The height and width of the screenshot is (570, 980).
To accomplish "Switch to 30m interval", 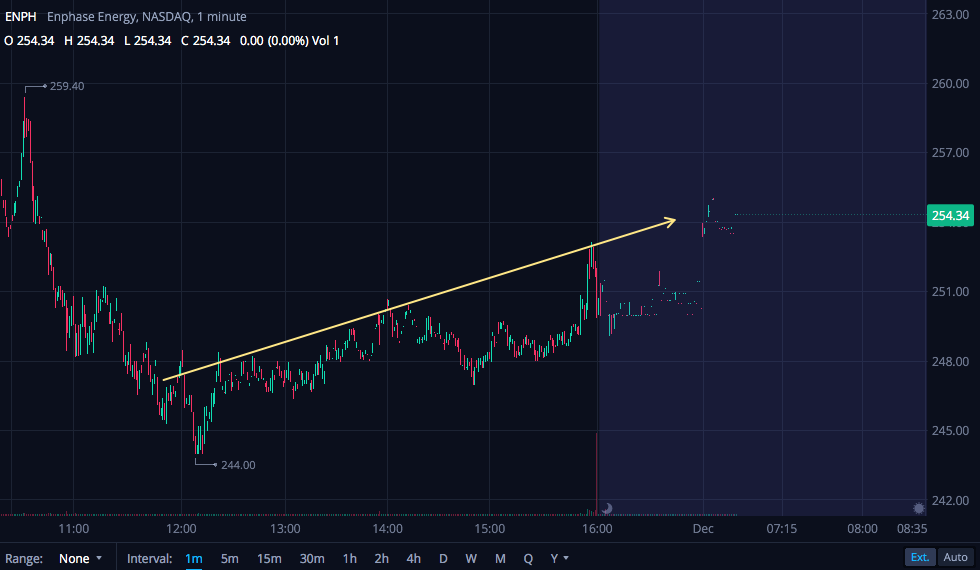I will (312, 558).
